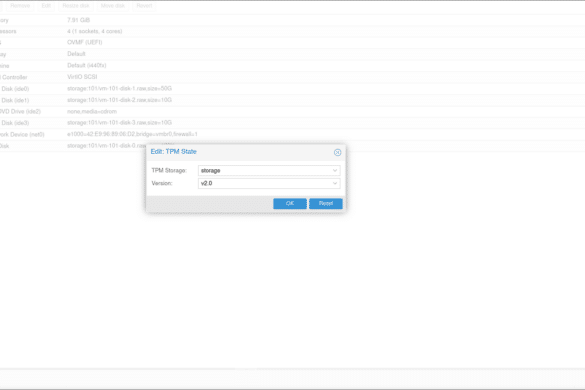Select the memory row showing 7.91 GiB
585x390 pixels.
click(292, 20)
